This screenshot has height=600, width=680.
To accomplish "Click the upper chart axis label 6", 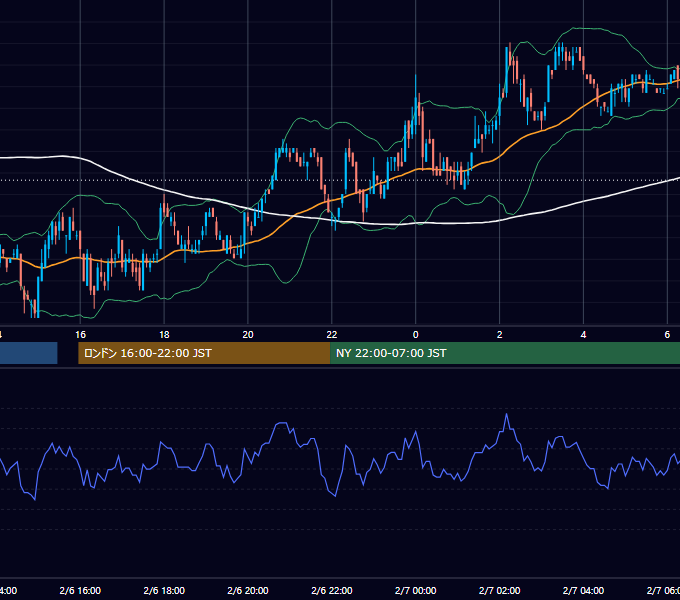I will [667, 335].
